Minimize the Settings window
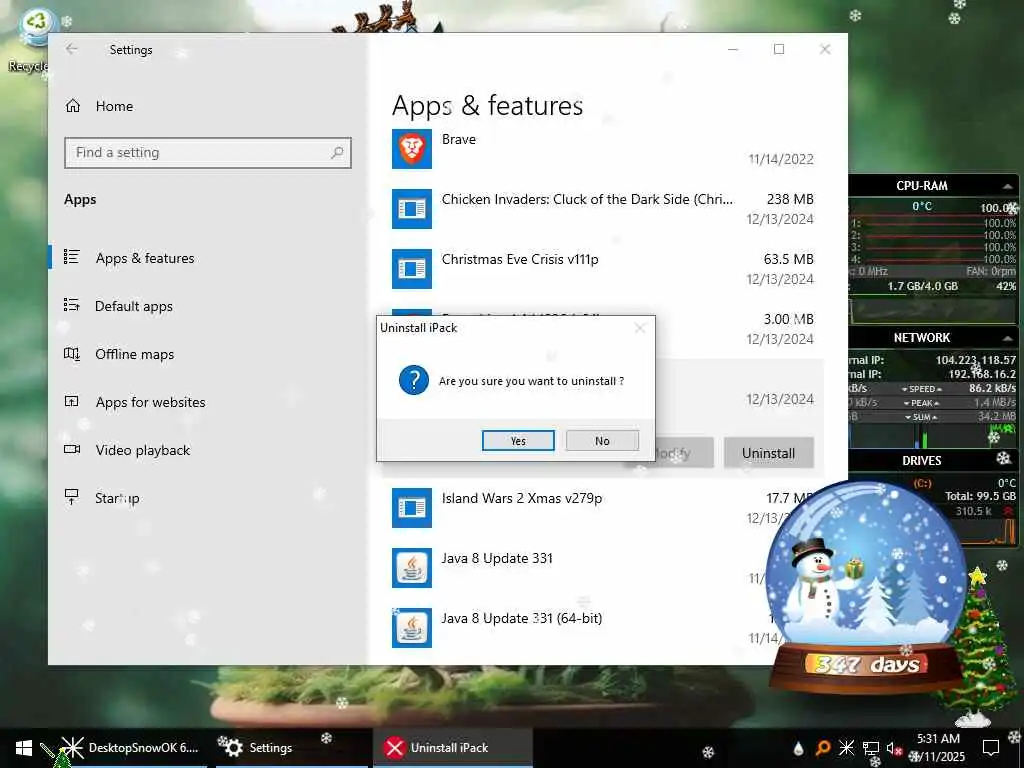The image size is (1024, 768). (733, 49)
